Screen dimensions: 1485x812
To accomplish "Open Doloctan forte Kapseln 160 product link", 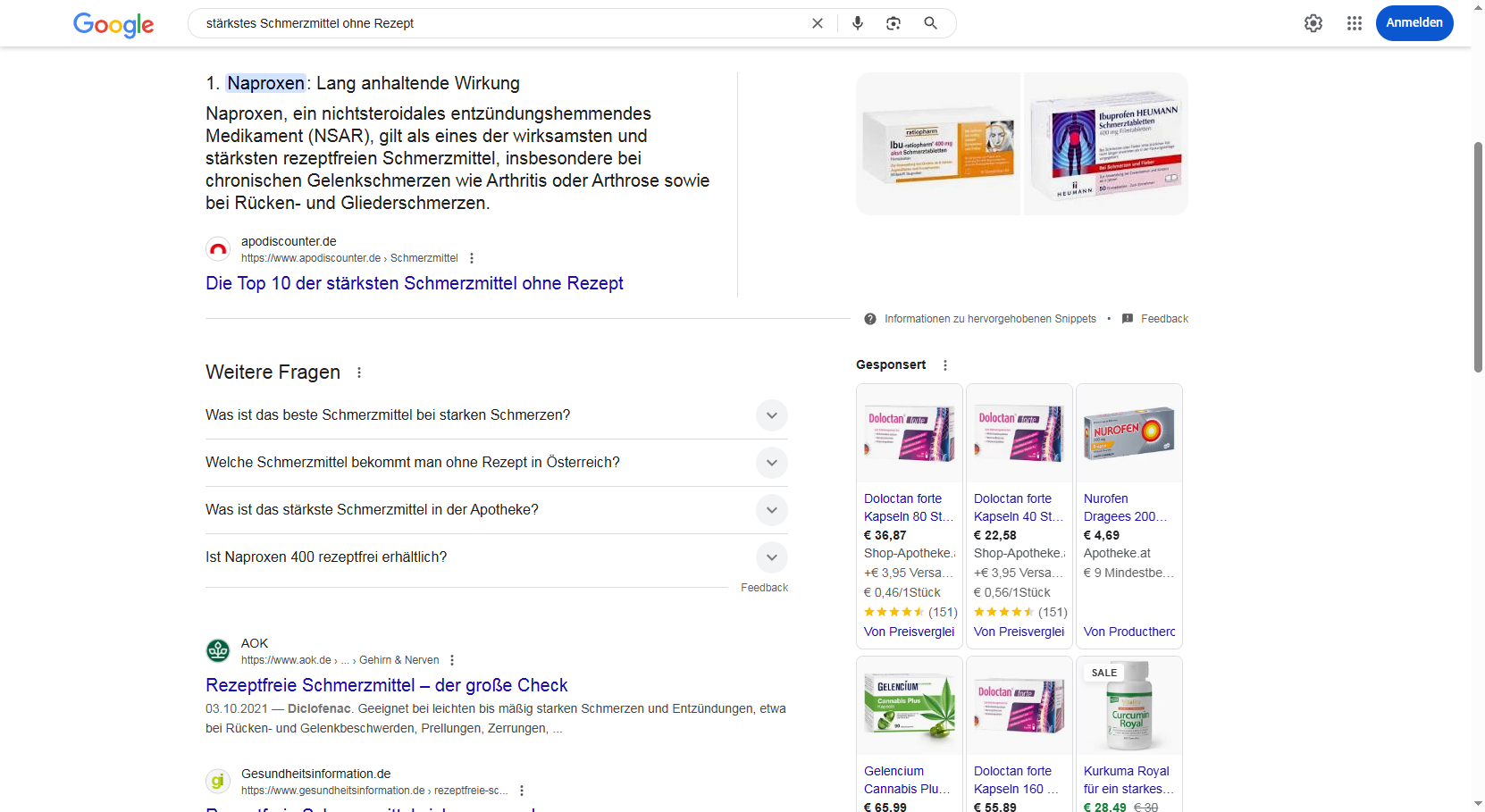I will click(1017, 780).
